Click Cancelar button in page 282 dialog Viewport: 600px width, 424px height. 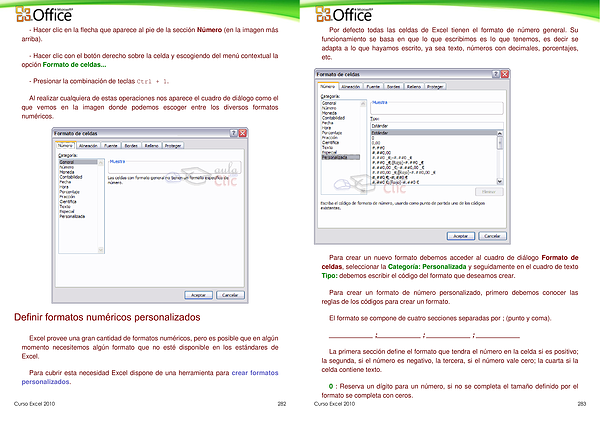pyautogui.click(x=230, y=295)
